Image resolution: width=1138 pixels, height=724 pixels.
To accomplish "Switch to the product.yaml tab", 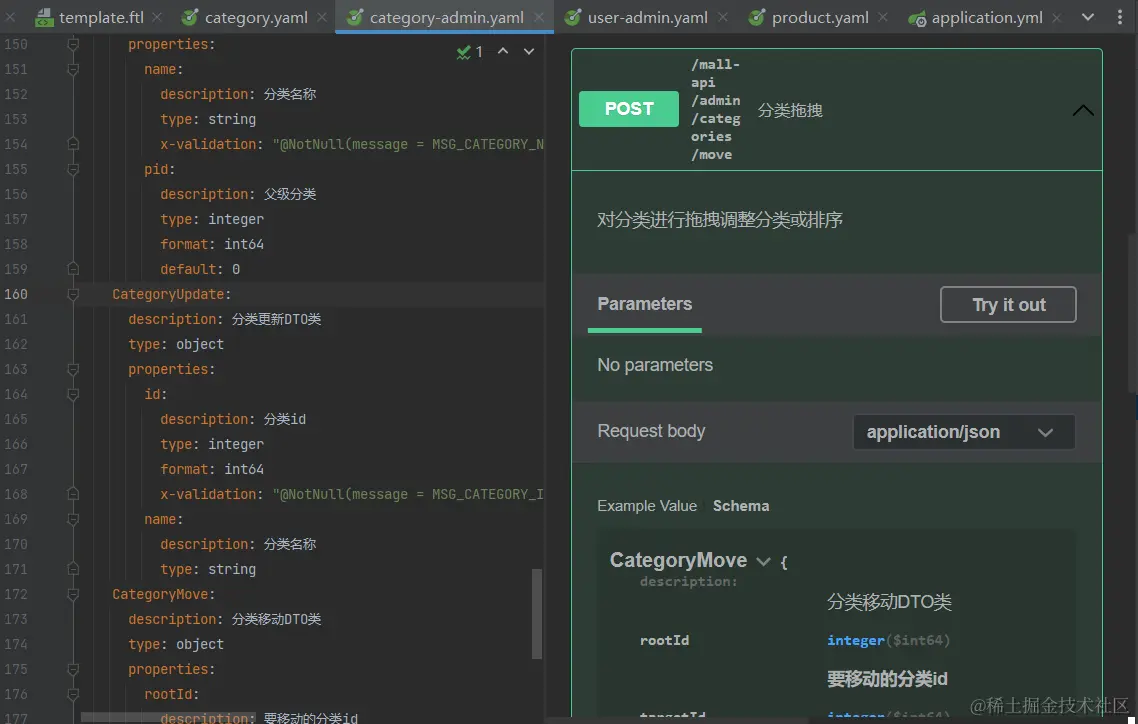I will [819, 17].
